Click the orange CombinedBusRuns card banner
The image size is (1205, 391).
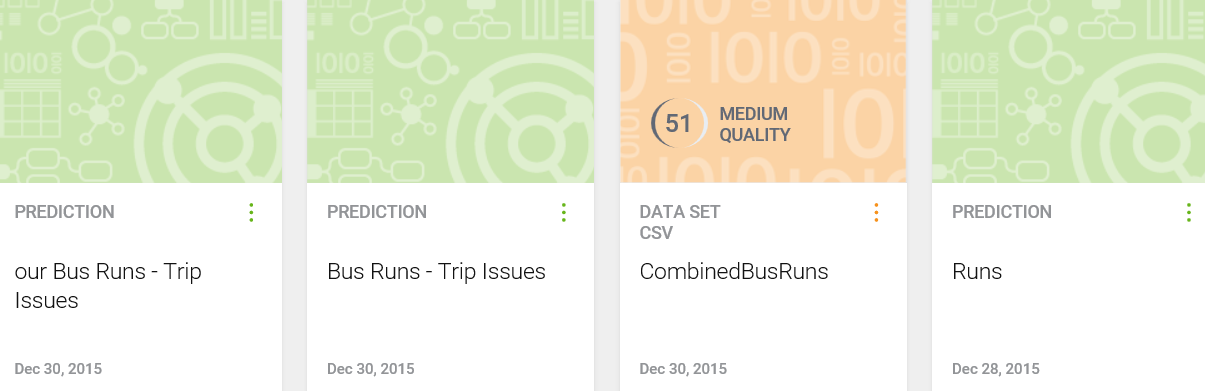pyautogui.click(x=763, y=91)
